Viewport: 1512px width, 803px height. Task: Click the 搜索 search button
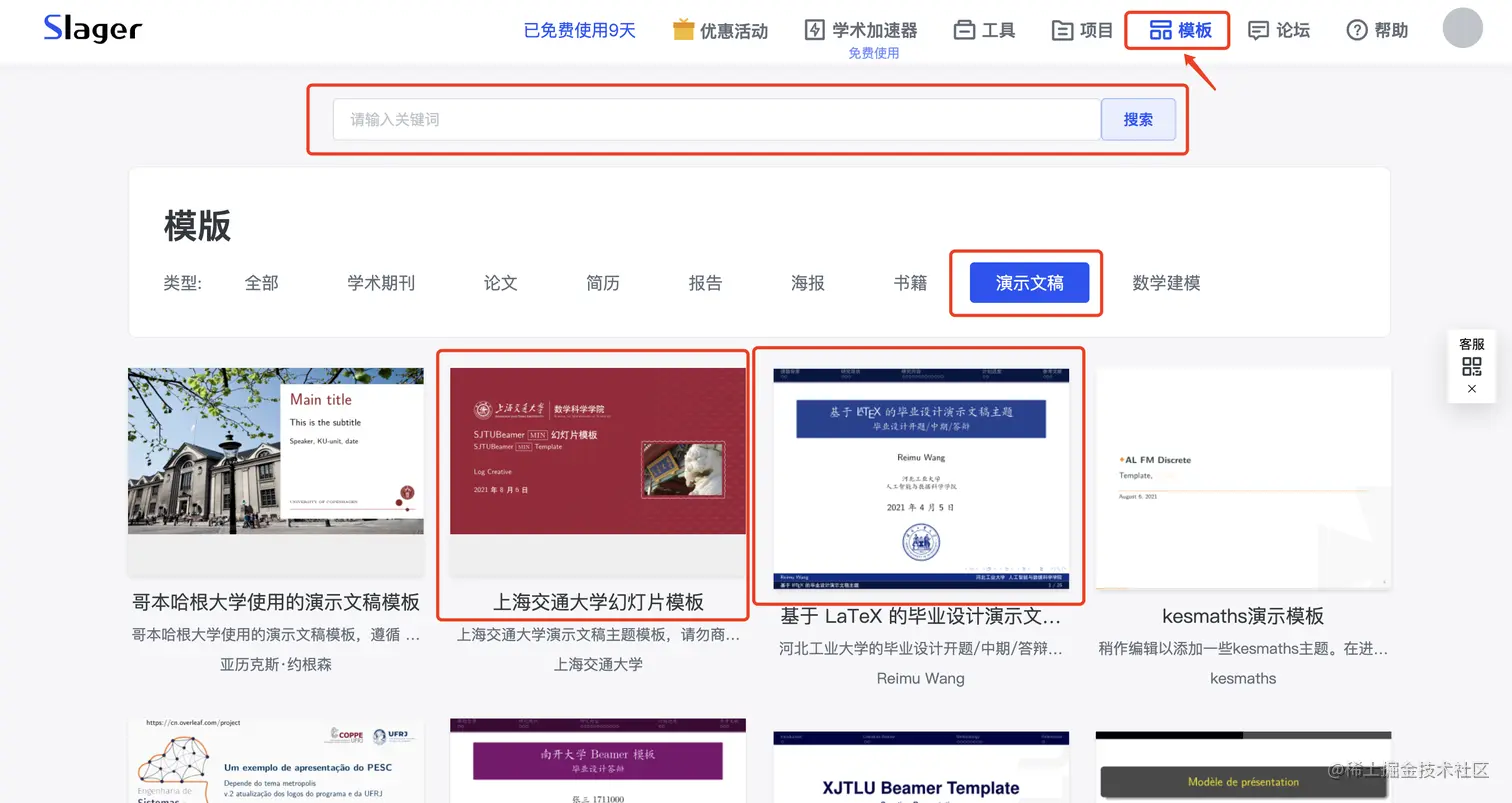point(1138,119)
